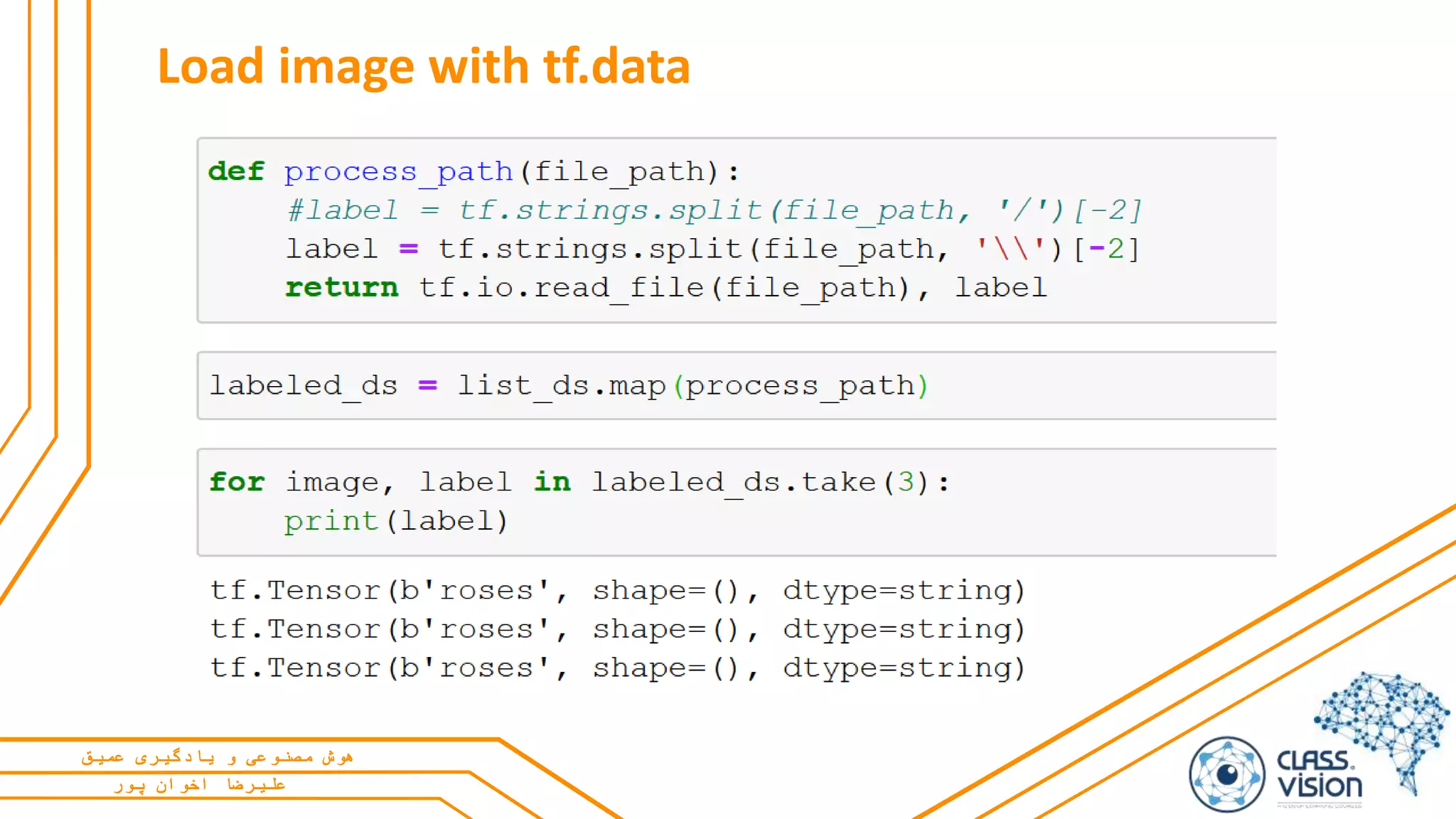Click the 'return' keyword

click(341, 288)
